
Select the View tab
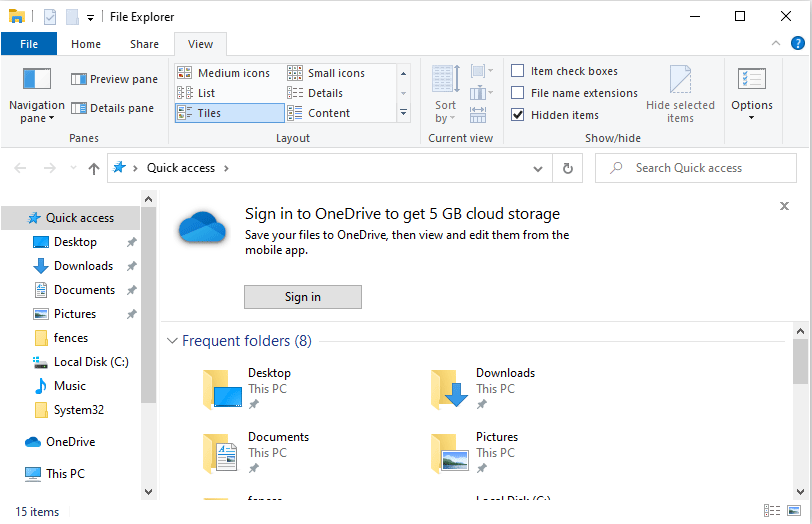pyautogui.click(x=200, y=44)
